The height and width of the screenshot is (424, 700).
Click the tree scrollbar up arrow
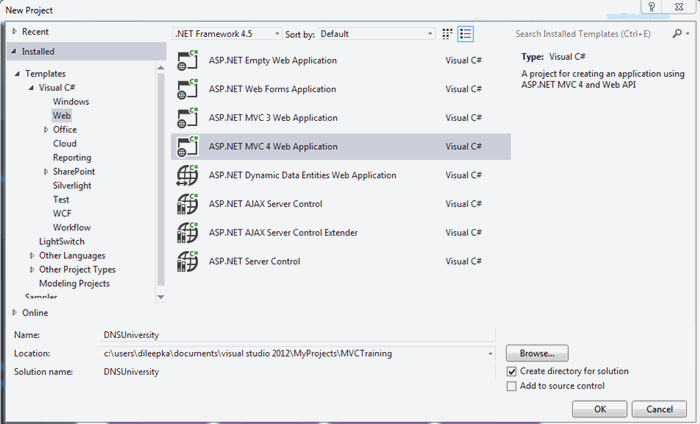[x=161, y=67]
